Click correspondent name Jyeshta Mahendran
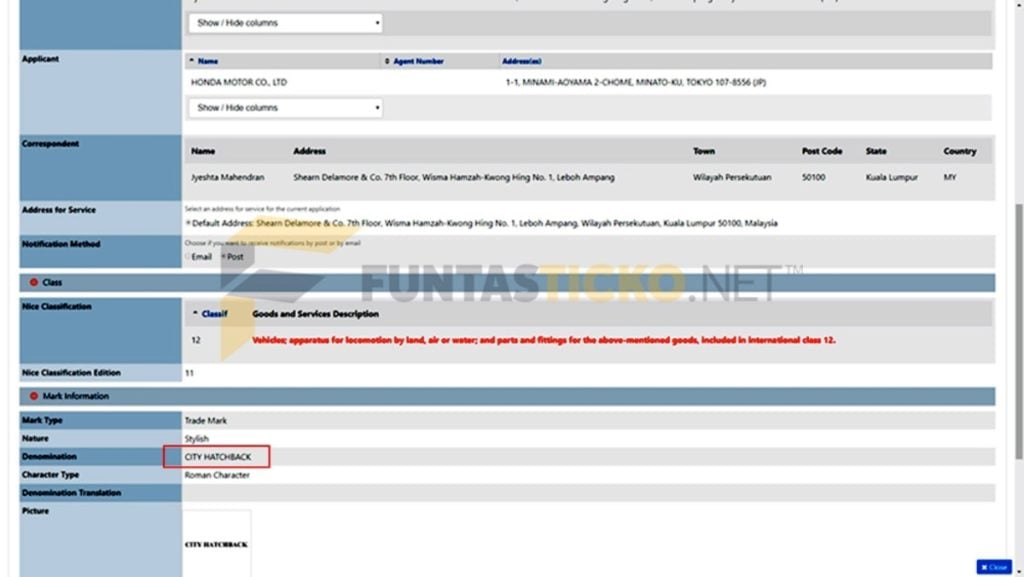The width and height of the screenshot is (1024, 577). 227,178
